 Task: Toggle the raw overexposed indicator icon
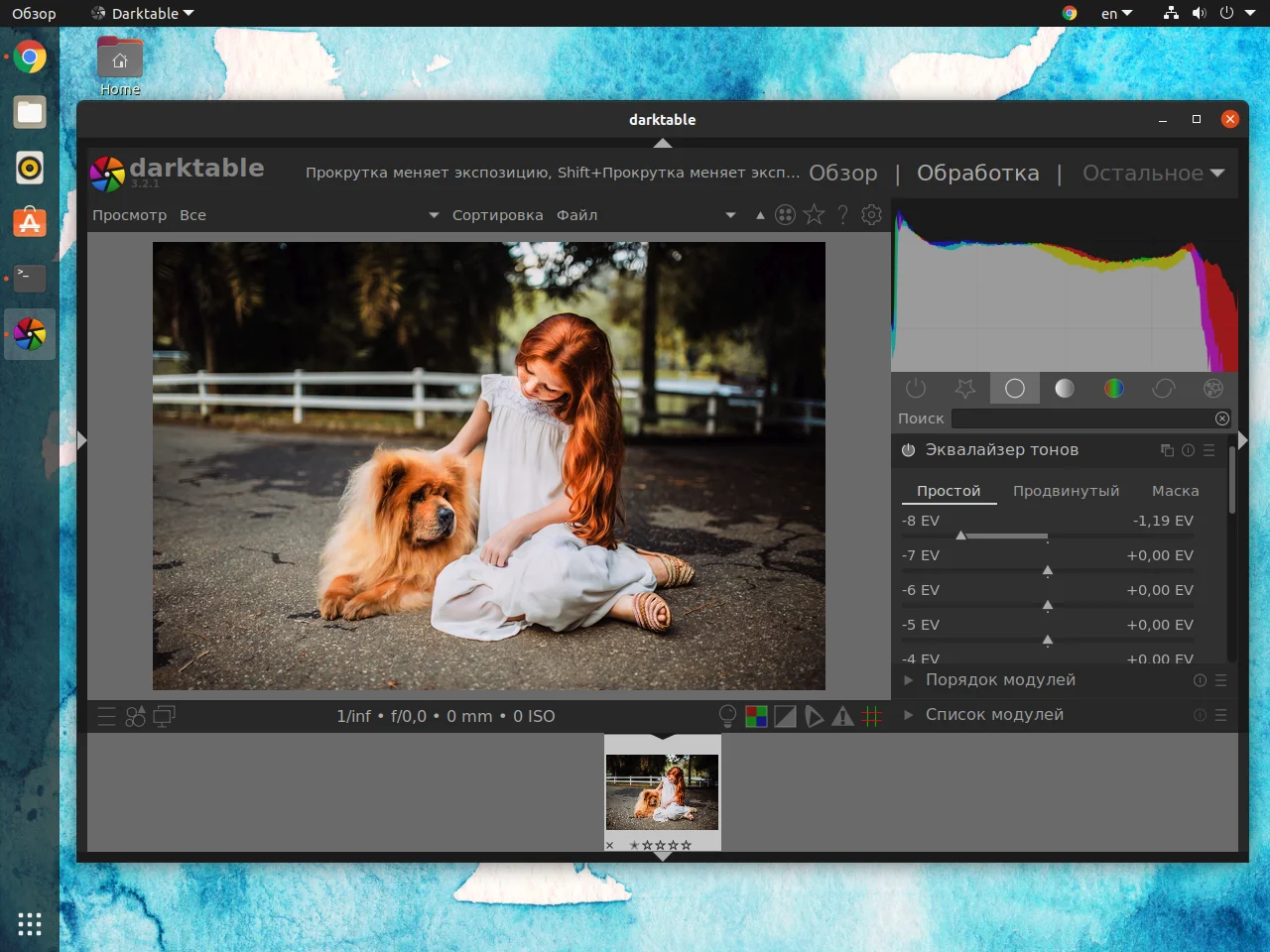point(756,716)
